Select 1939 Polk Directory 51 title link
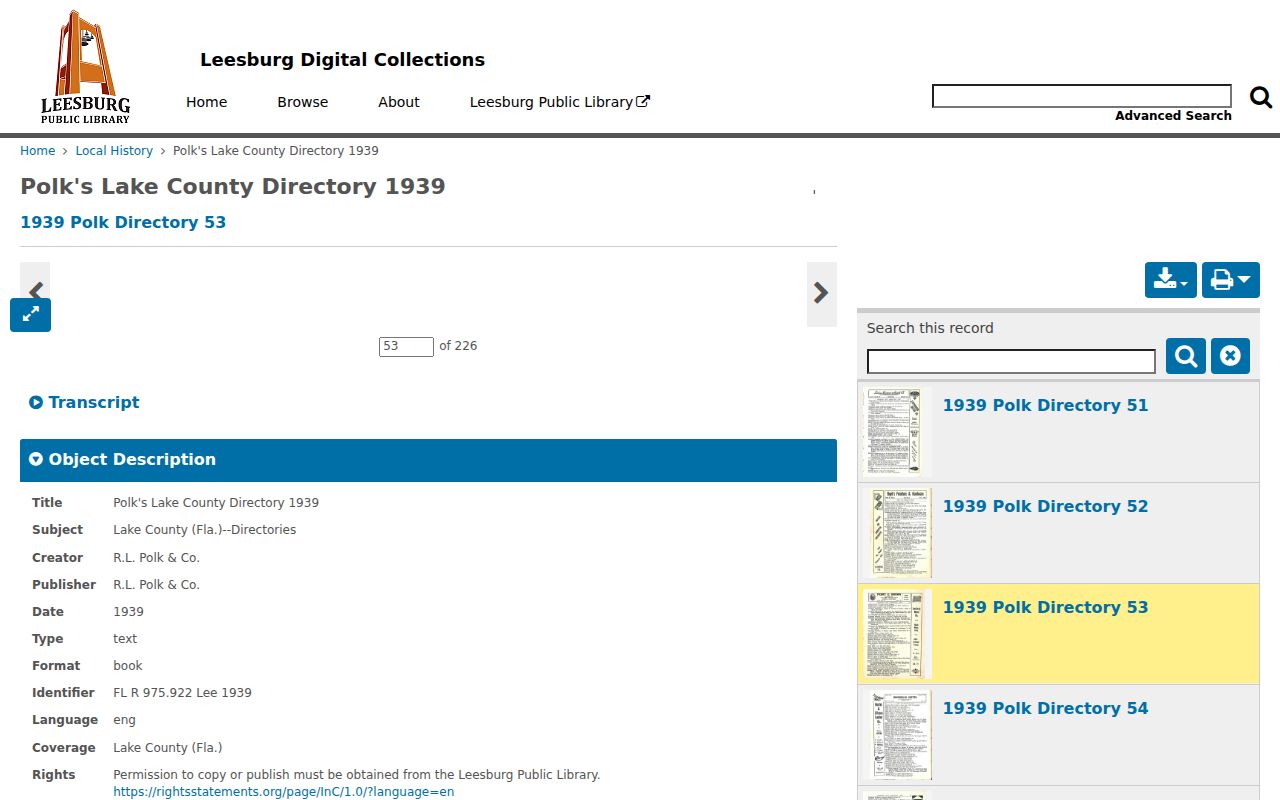1280x800 pixels. coord(1045,405)
